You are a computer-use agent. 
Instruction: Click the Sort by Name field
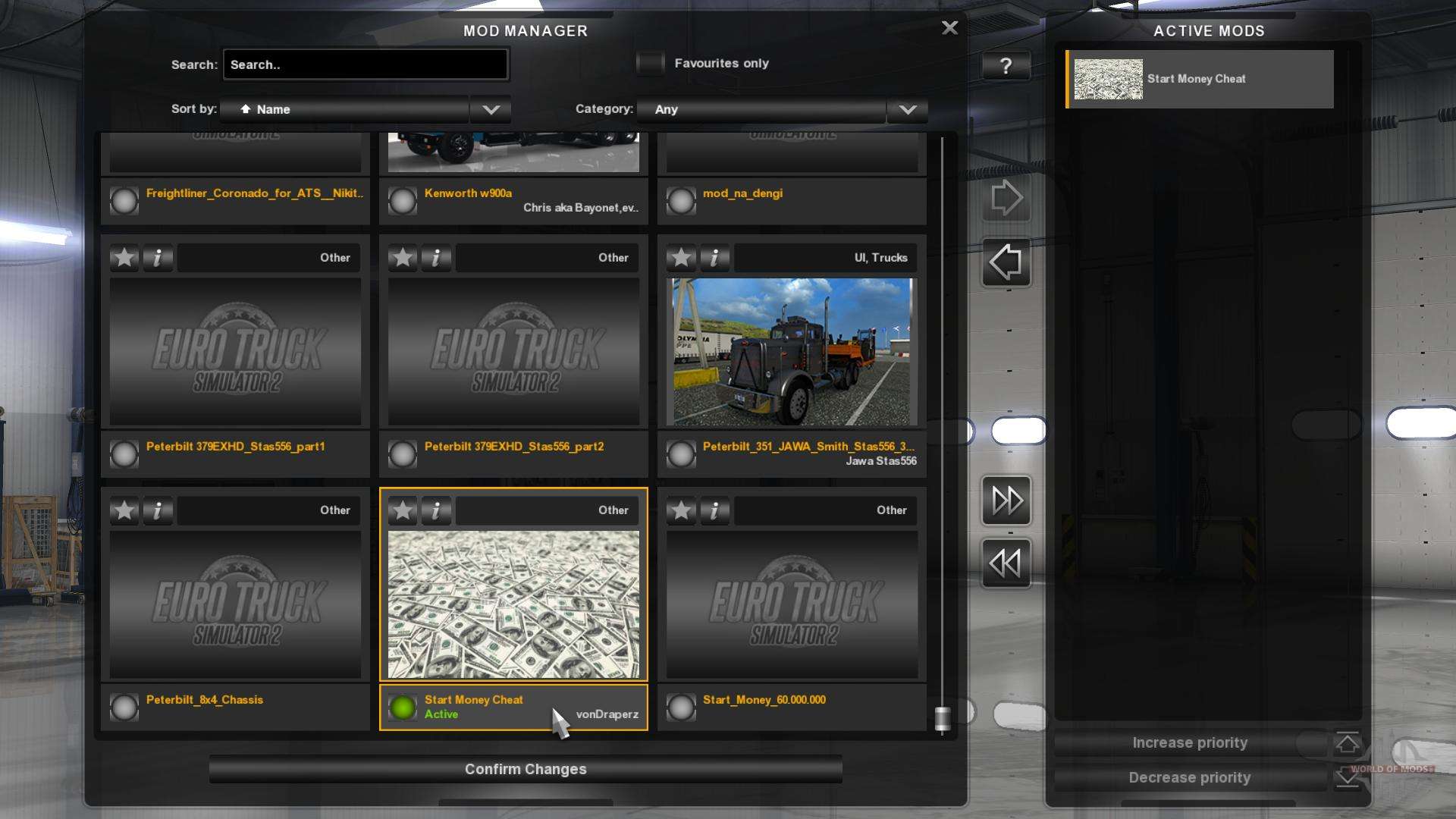coord(345,110)
